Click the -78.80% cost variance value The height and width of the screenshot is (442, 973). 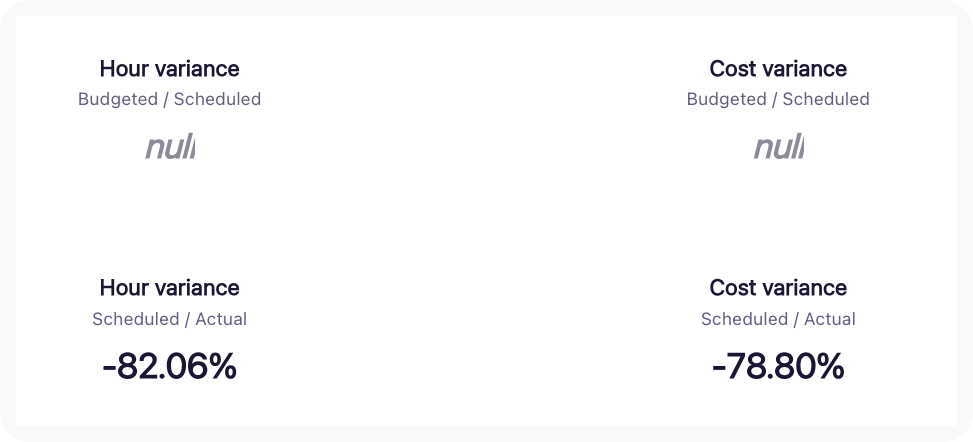click(777, 367)
